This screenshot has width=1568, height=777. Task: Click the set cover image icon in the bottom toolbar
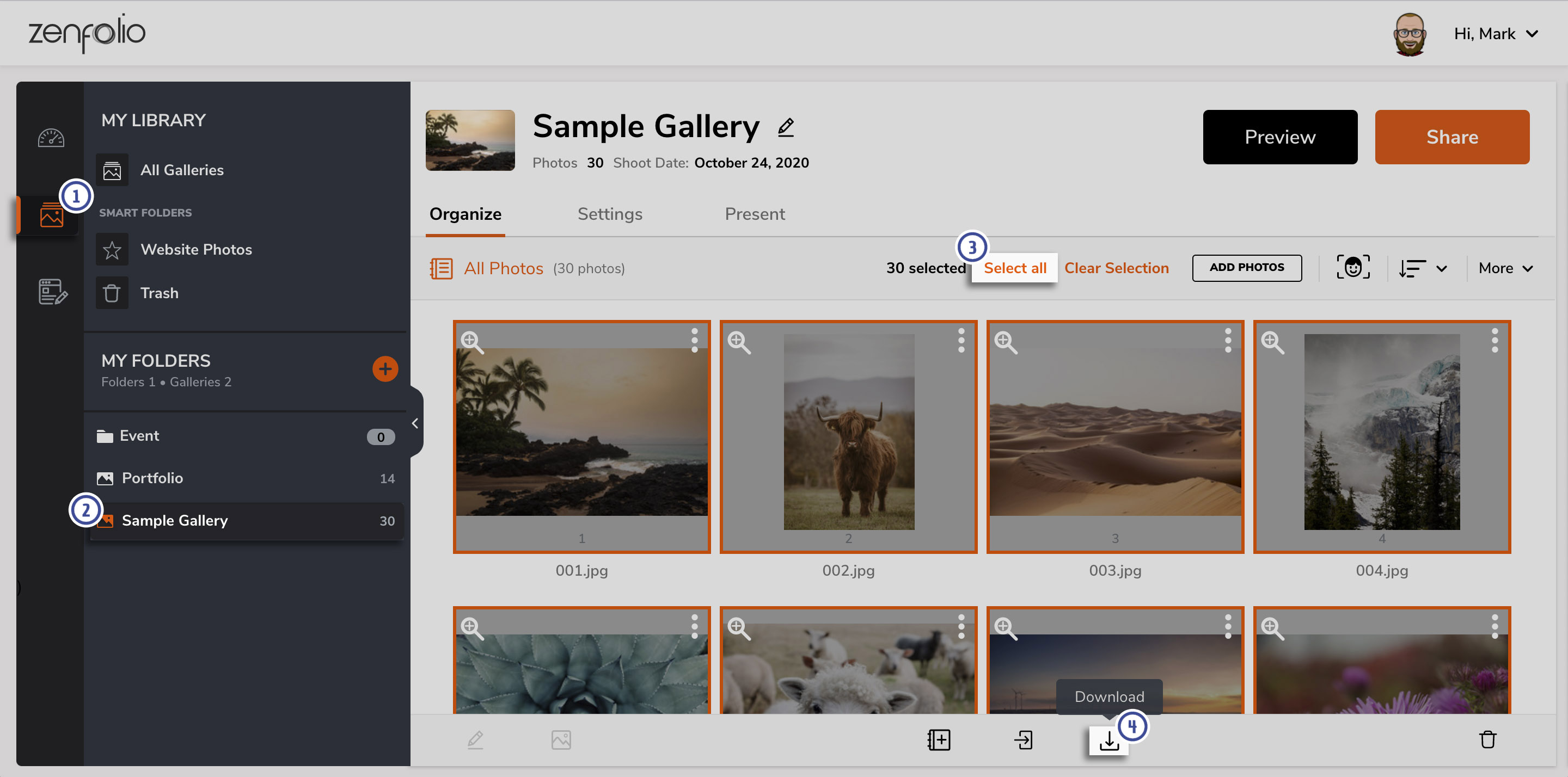pos(561,740)
